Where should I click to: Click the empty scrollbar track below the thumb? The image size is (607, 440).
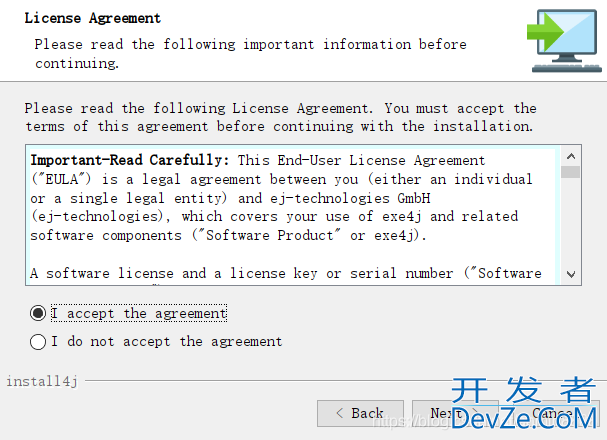tap(571, 221)
